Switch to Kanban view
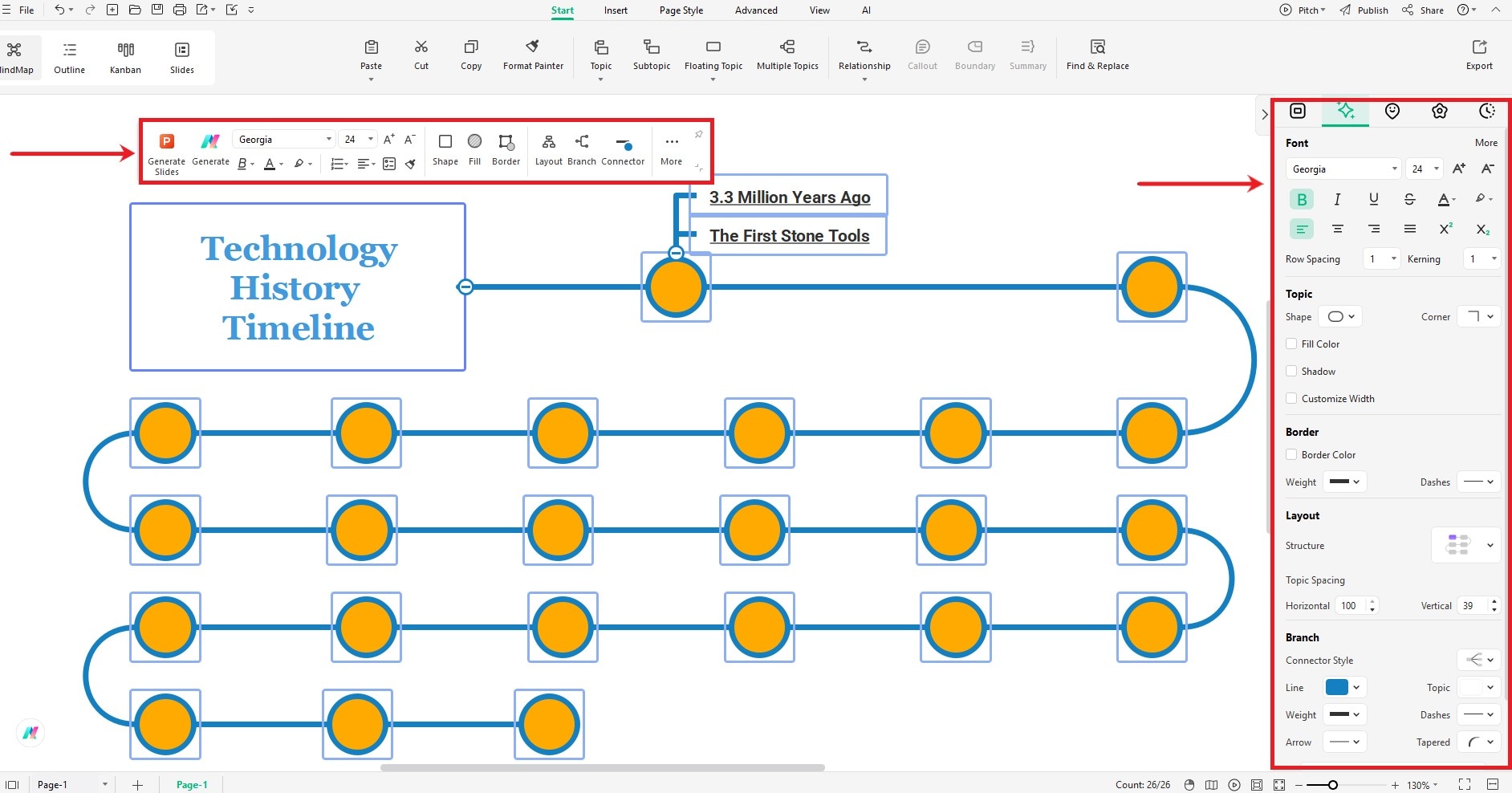 click(x=125, y=58)
